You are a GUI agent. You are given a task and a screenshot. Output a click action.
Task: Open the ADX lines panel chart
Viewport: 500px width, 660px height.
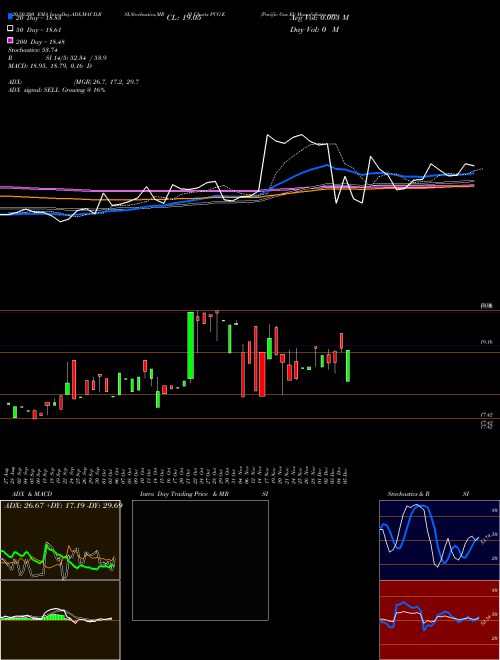point(60,540)
